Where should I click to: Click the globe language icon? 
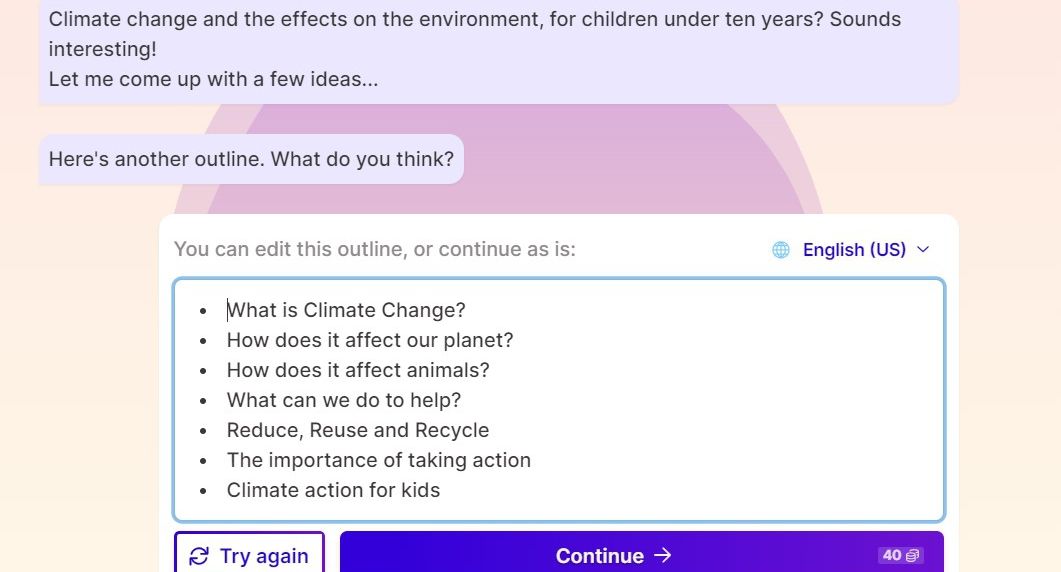(781, 250)
